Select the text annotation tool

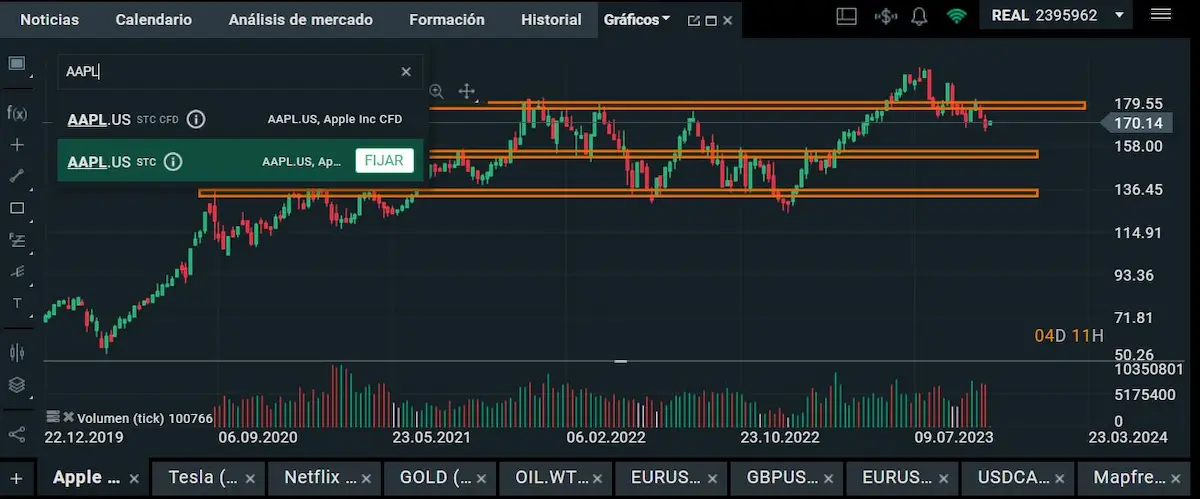pyautogui.click(x=17, y=303)
